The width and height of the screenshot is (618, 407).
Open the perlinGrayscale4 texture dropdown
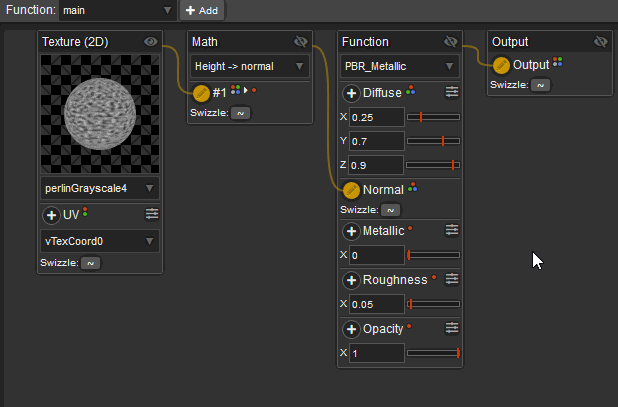click(100, 188)
